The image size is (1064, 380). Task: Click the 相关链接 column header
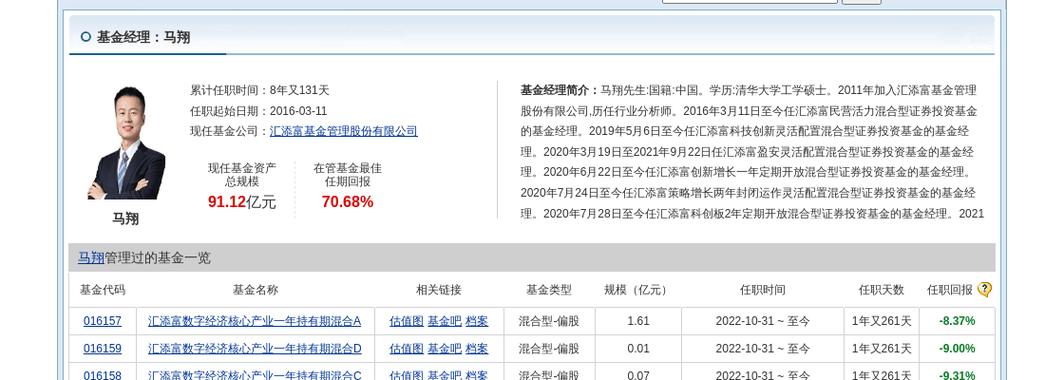pyautogui.click(x=438, y=290)
